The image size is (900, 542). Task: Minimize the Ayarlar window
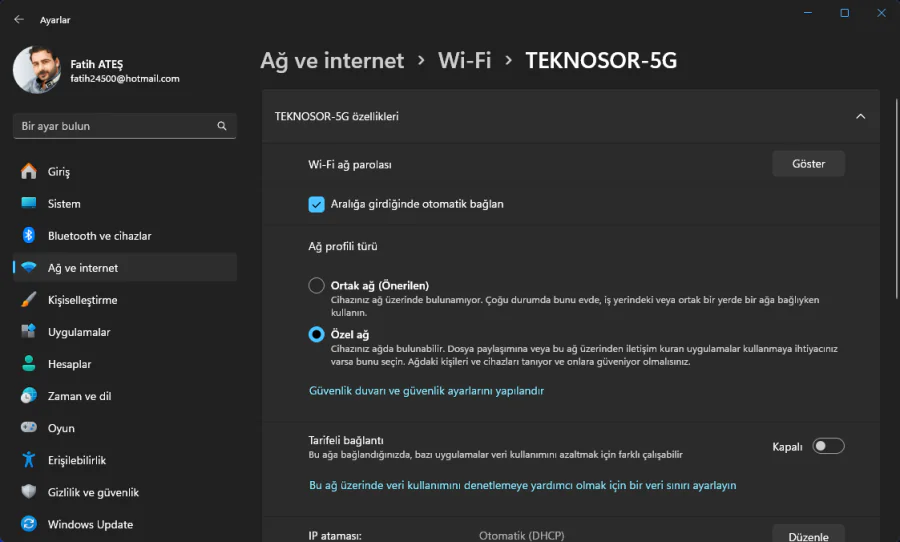pos(808,13)
